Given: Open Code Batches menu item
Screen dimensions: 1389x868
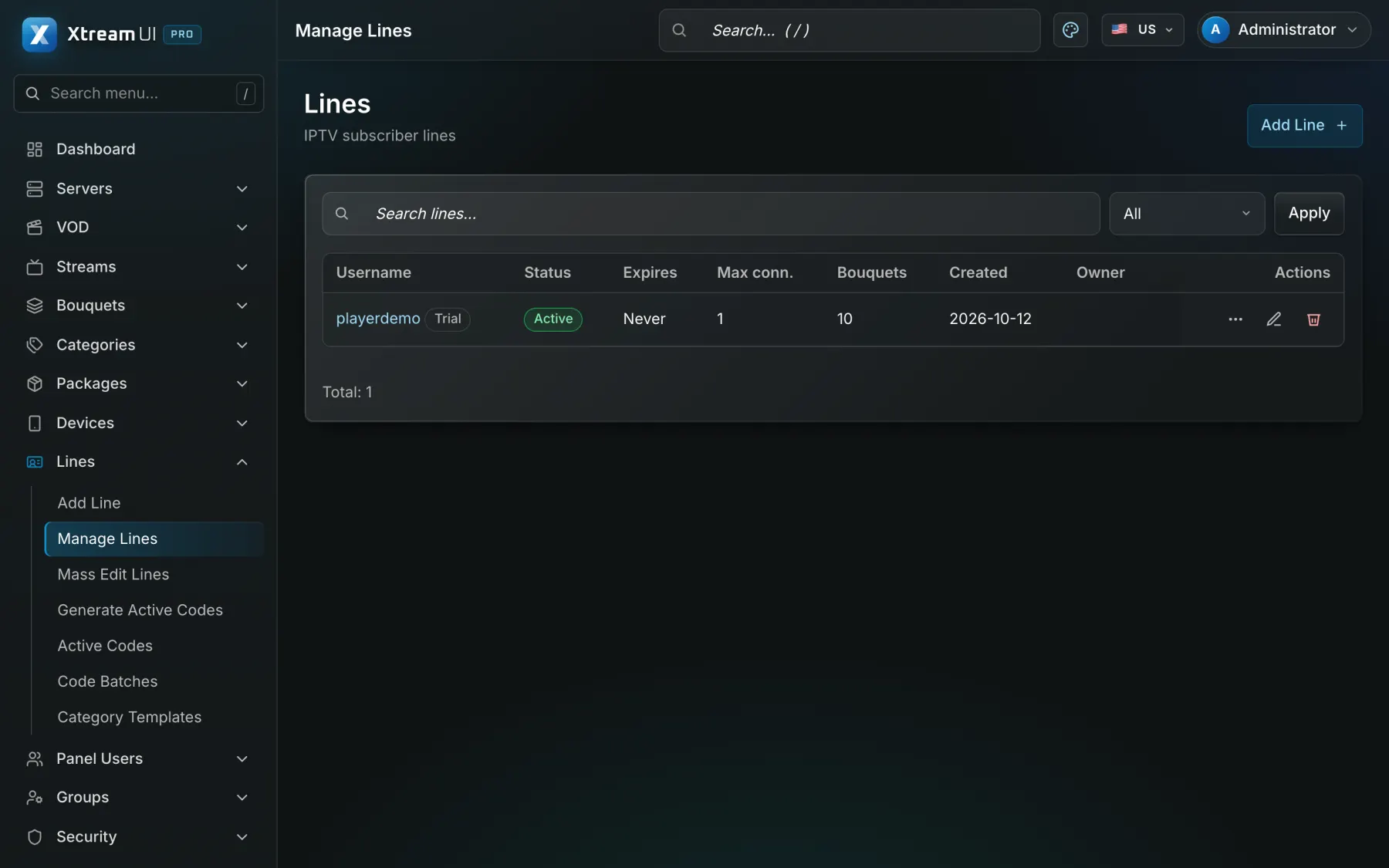Looking at the screenshot, I should [x=154, y=681].
